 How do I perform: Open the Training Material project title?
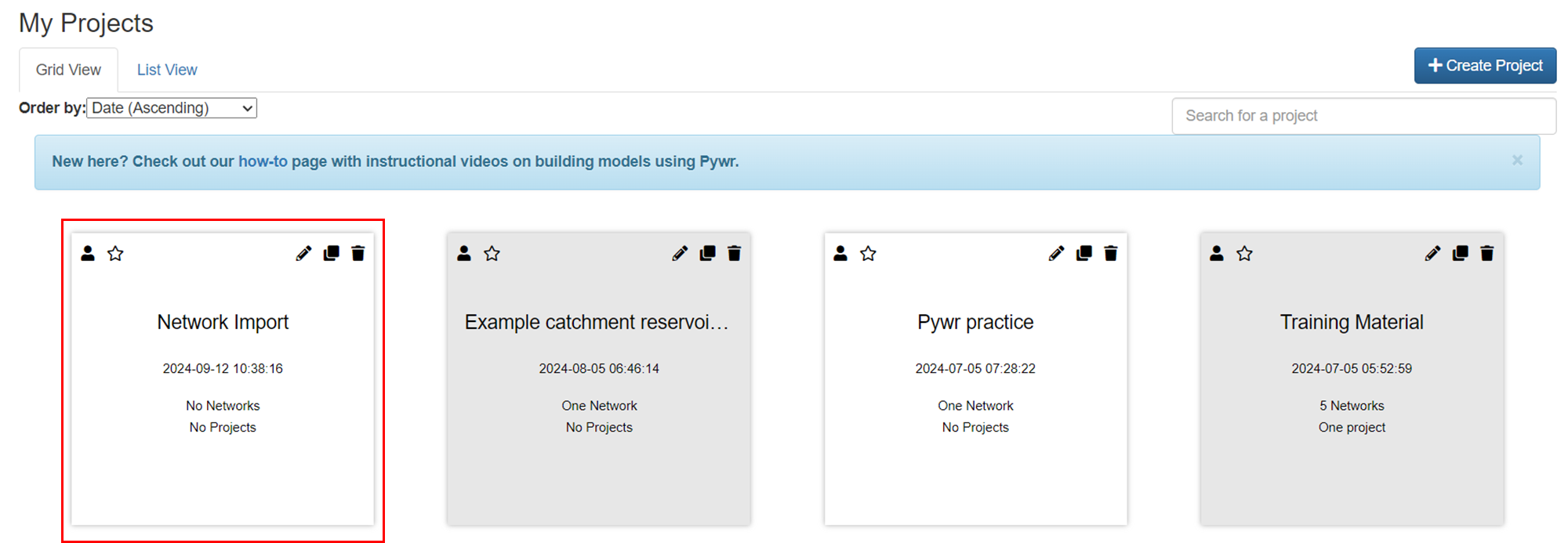coord(1352,322)
